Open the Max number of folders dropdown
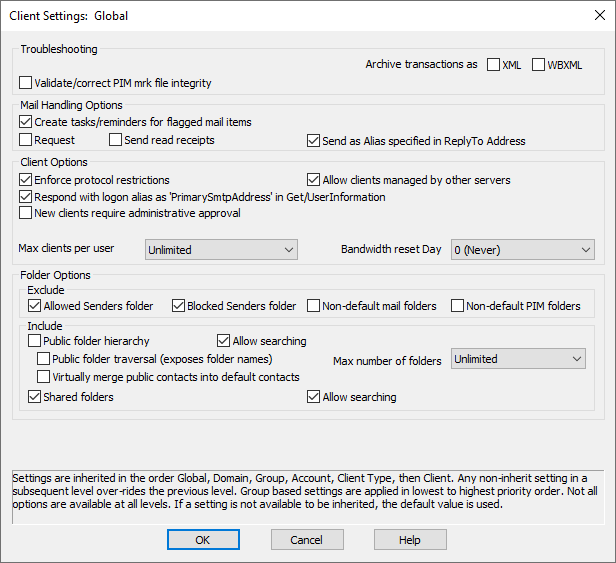The height and width of the screenshot is (563, 616). pos(518,359)
